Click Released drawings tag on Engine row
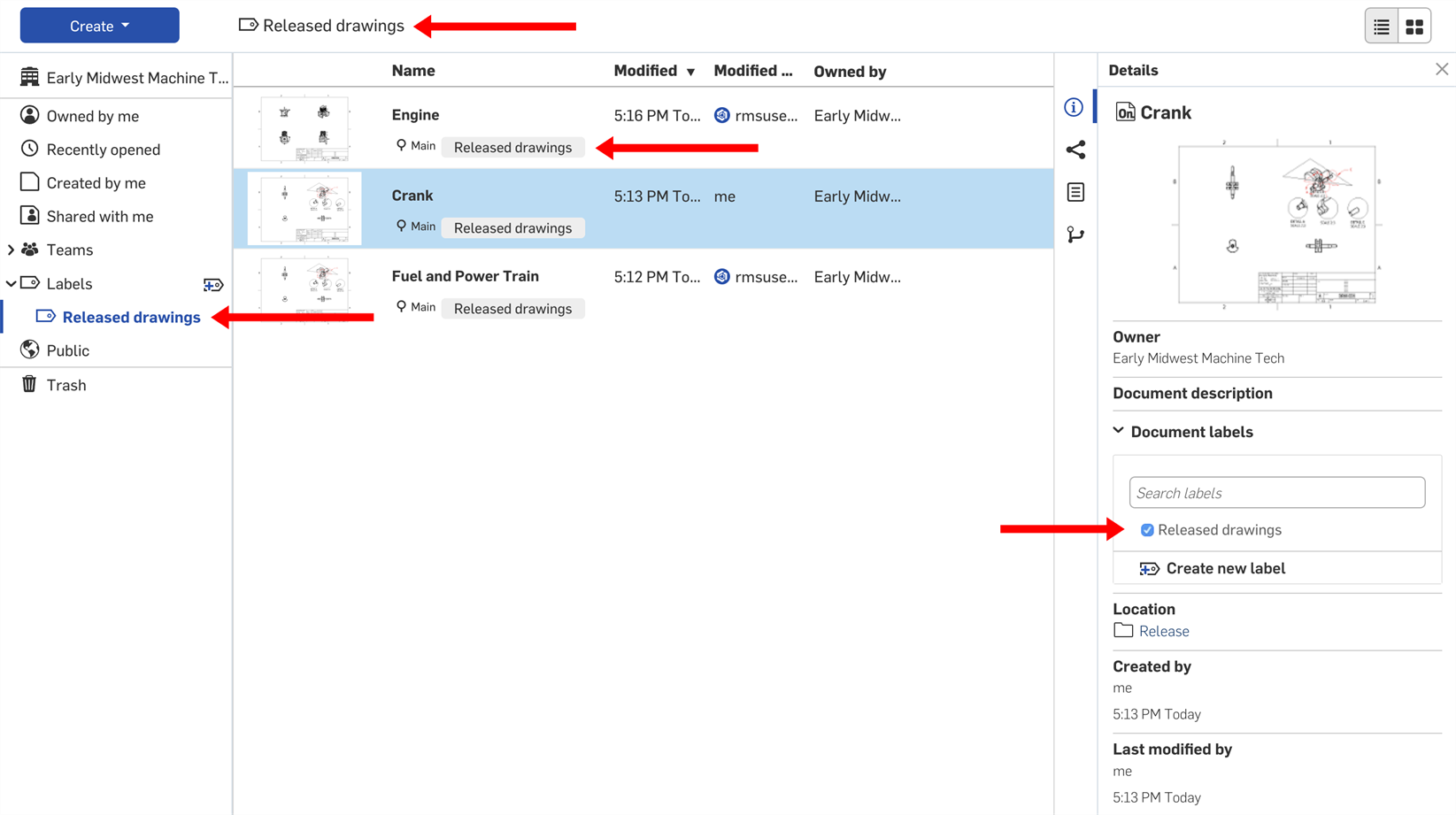This screenshot has height=815, width=1456. 512,148
